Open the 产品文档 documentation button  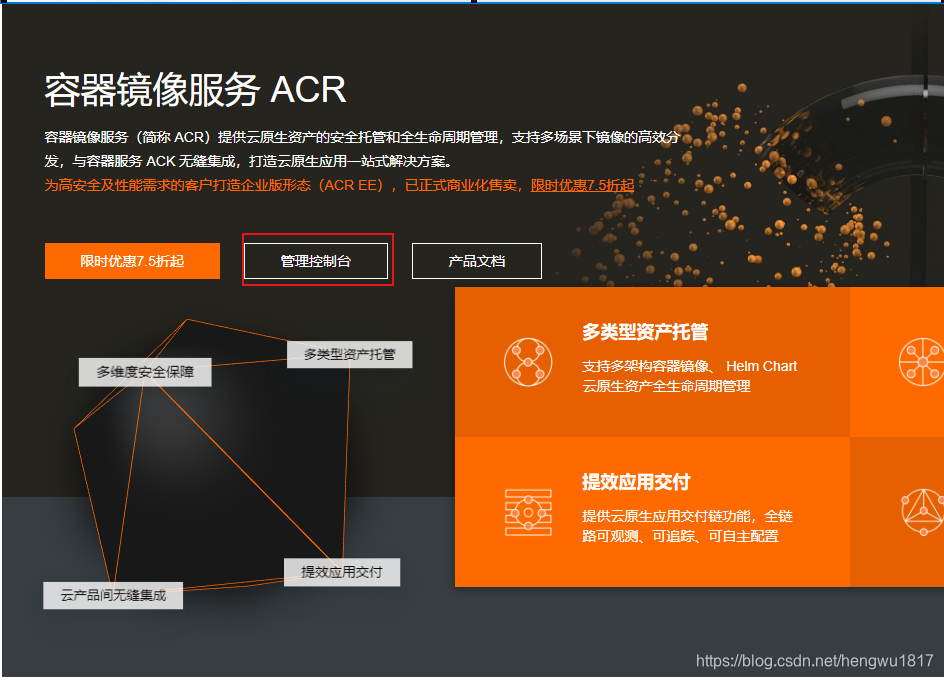[x=477, y=261]
